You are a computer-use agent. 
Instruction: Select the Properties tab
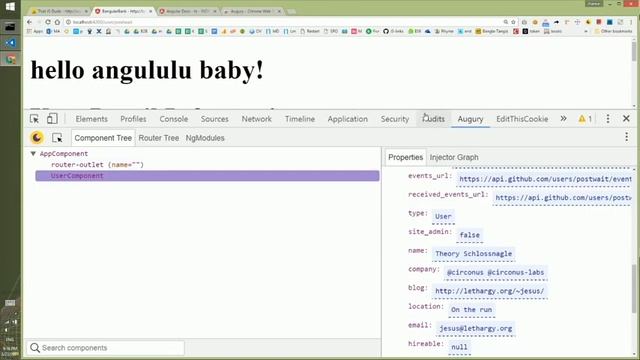405,157
